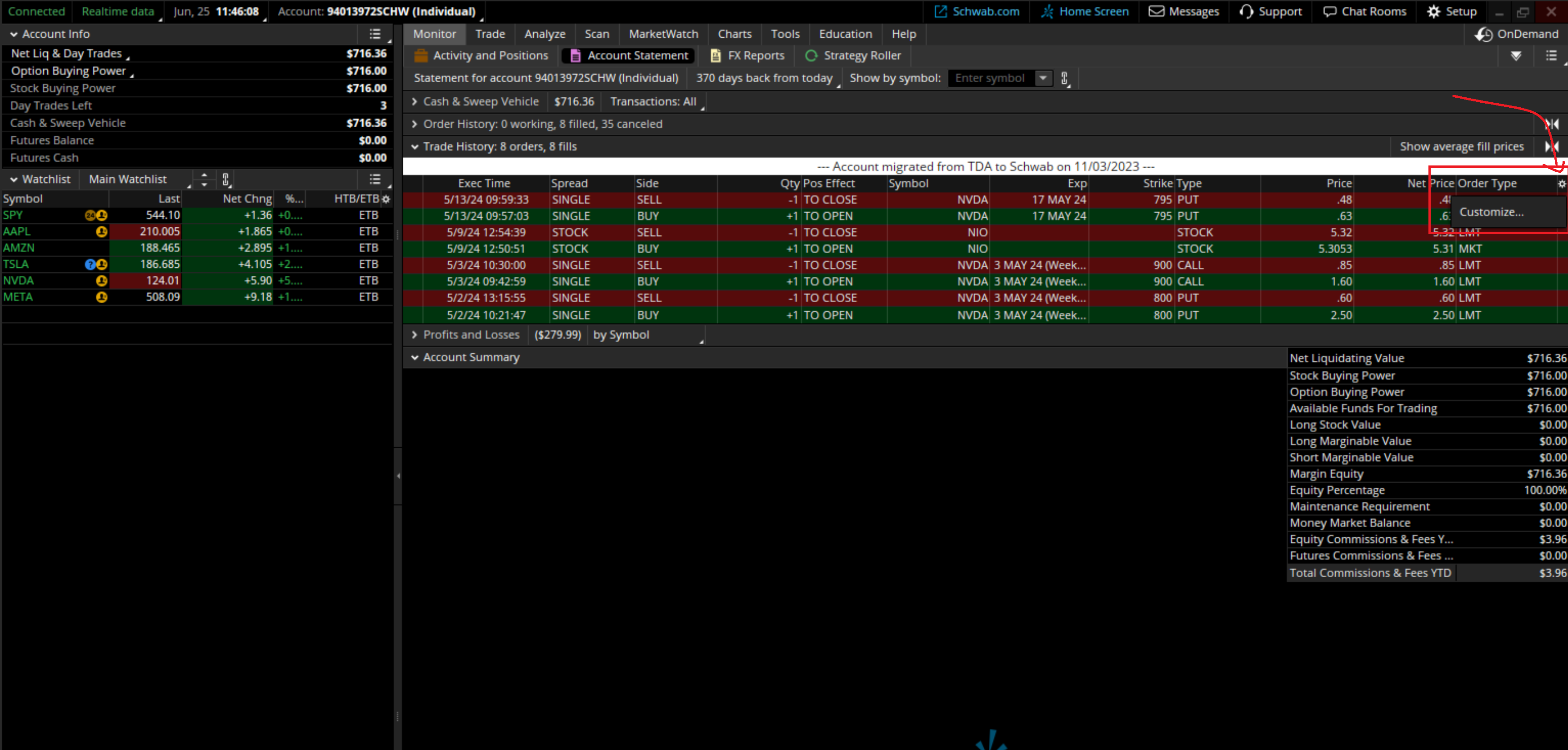The height and width of the screenshot is (750, 1568).
Task: Select Customize... from context menu
Action: click(1491, 212)
